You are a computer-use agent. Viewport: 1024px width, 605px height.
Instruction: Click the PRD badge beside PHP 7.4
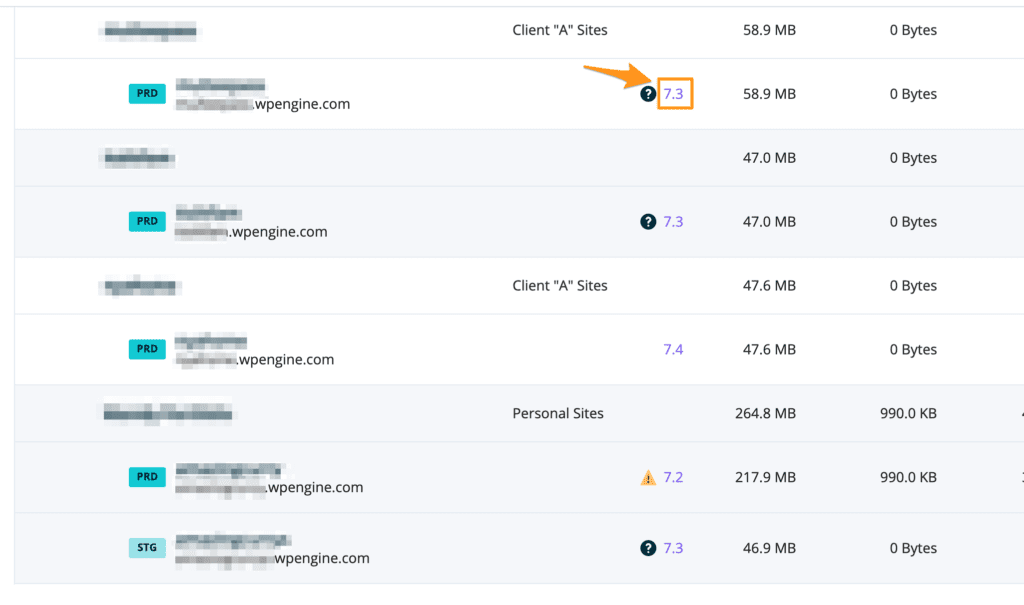147,350
